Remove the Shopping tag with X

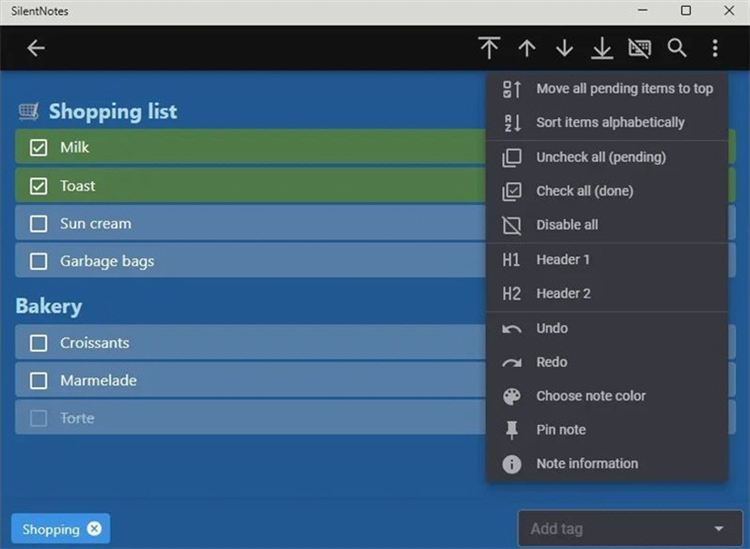(94, 528)
